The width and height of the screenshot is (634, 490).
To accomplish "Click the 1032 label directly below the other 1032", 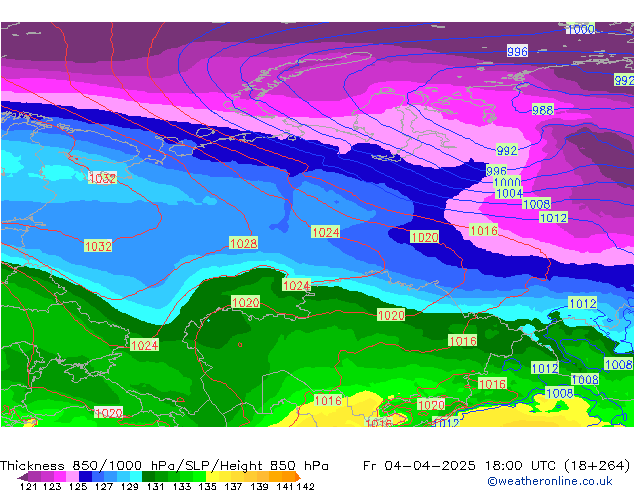I will 98,246.
